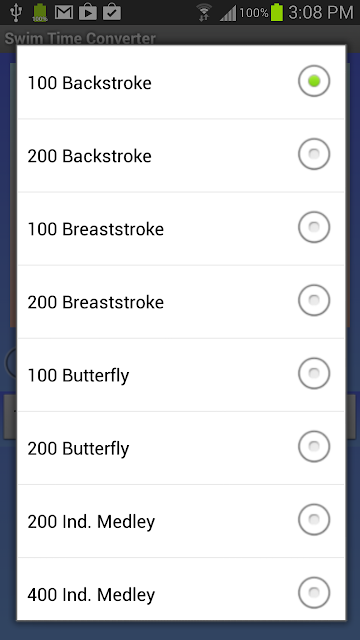The height and width of the screenshot is (640, 360).
Task: Tap the 100 Butterfly list item label
Action: click(78, 376)
